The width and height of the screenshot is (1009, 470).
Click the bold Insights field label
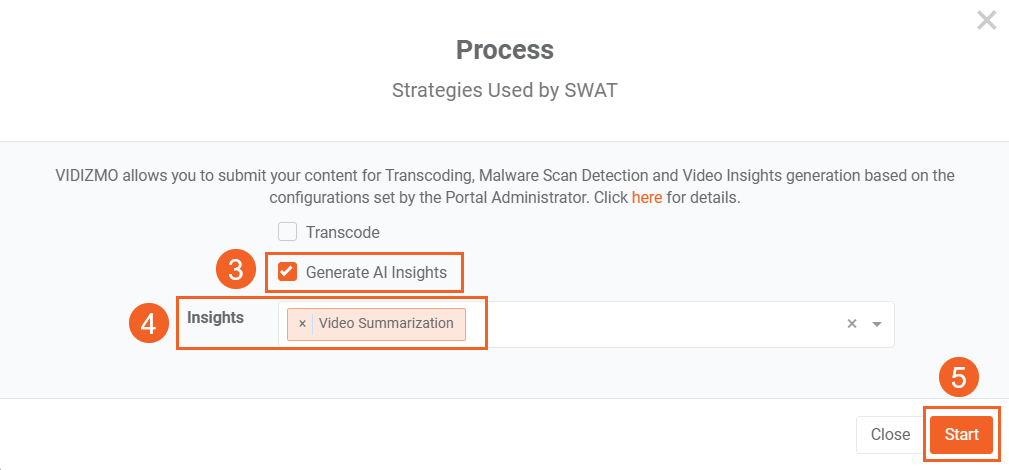click(x=216, y=317)
